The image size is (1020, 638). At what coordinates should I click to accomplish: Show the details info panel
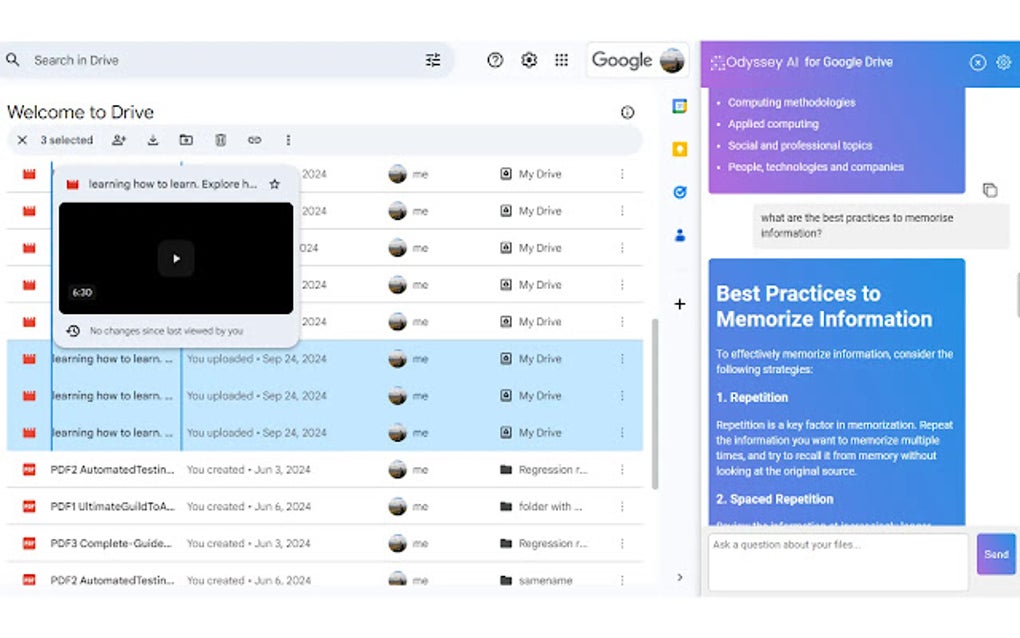(x=627, y=113)
